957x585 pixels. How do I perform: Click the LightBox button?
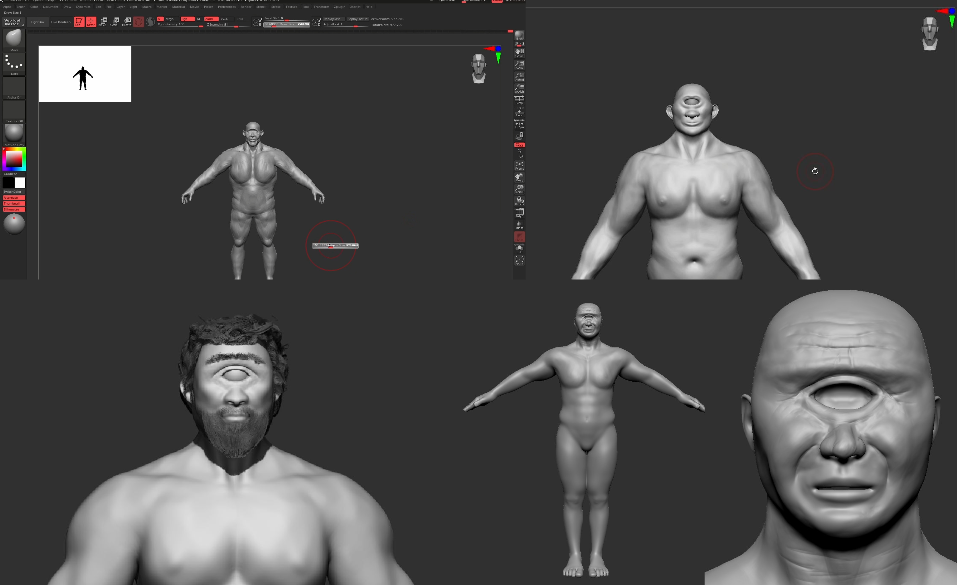click(x=37, y=21)
